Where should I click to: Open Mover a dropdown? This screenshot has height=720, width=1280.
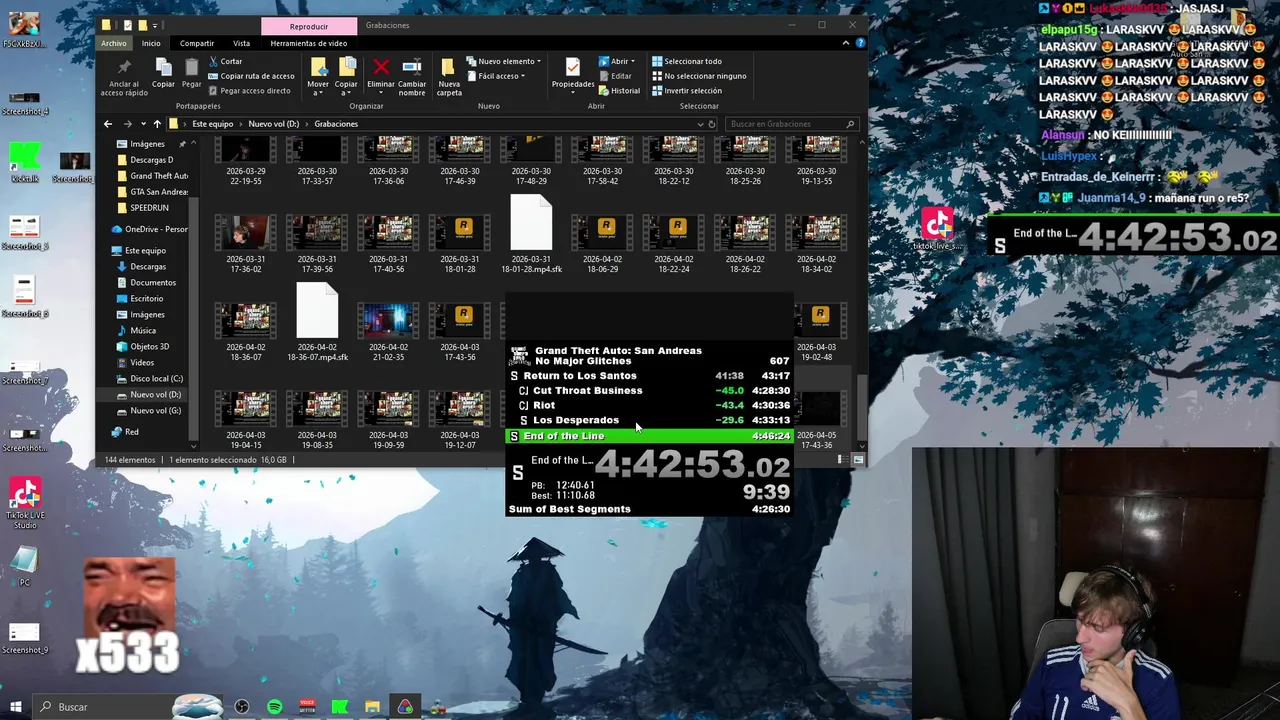(318, 89)
